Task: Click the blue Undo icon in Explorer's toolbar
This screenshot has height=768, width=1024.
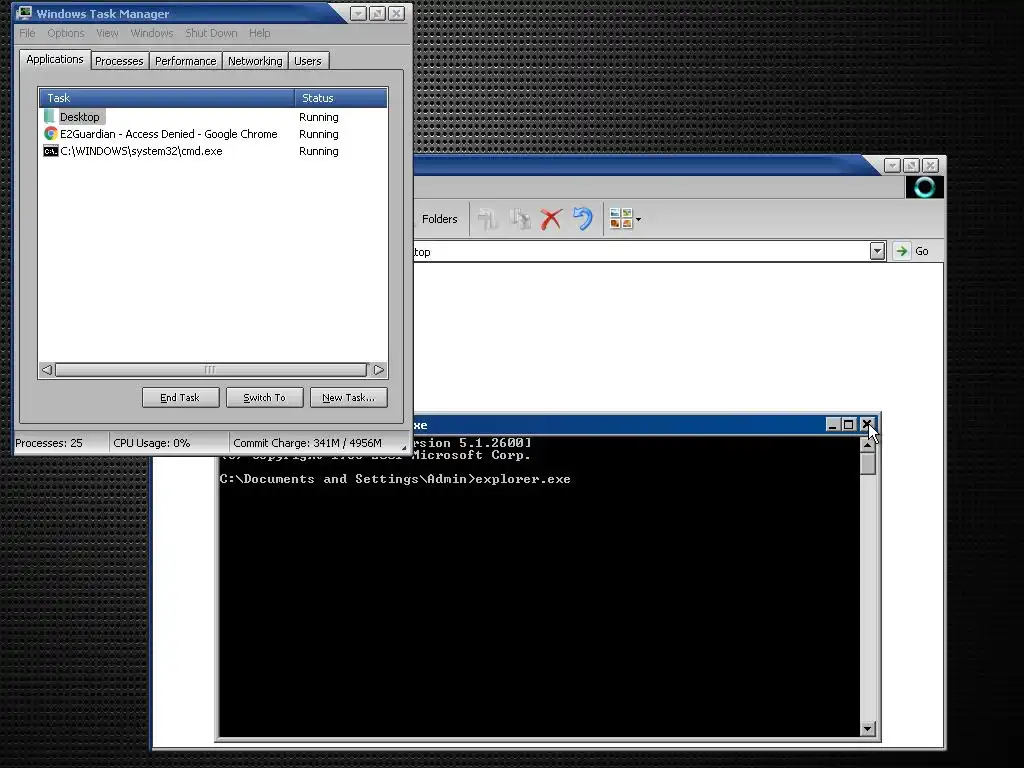Action: (583, 219)
